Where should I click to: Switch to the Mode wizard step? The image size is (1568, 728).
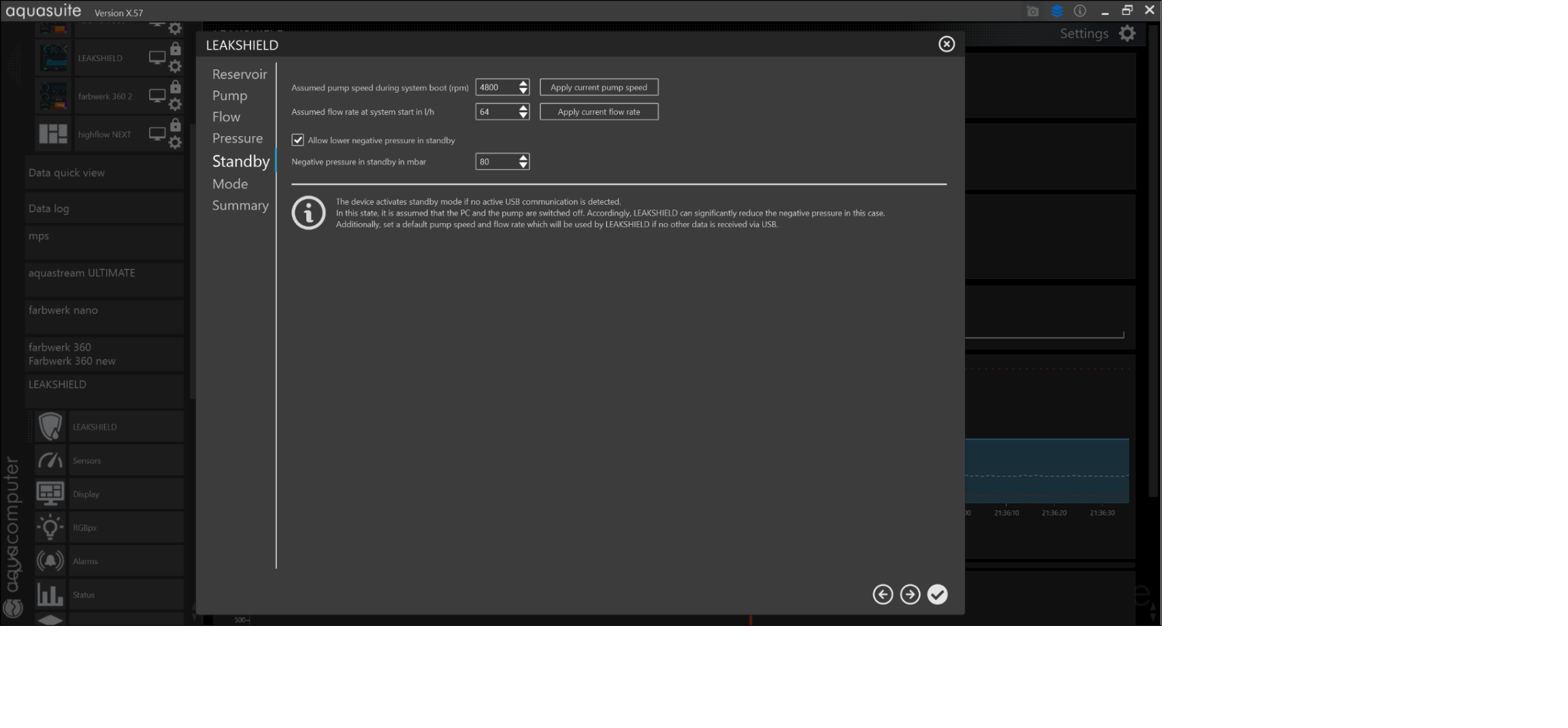click(x=230, y=184)
